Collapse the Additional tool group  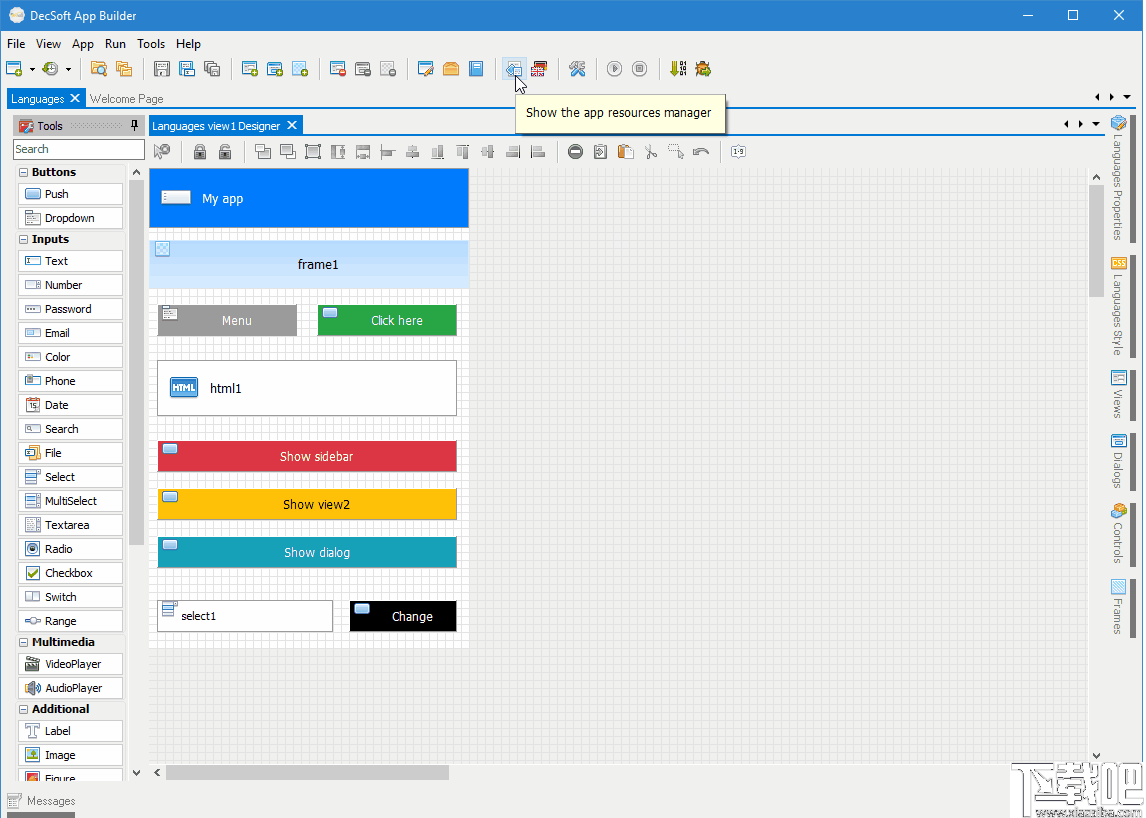point(23,710)
